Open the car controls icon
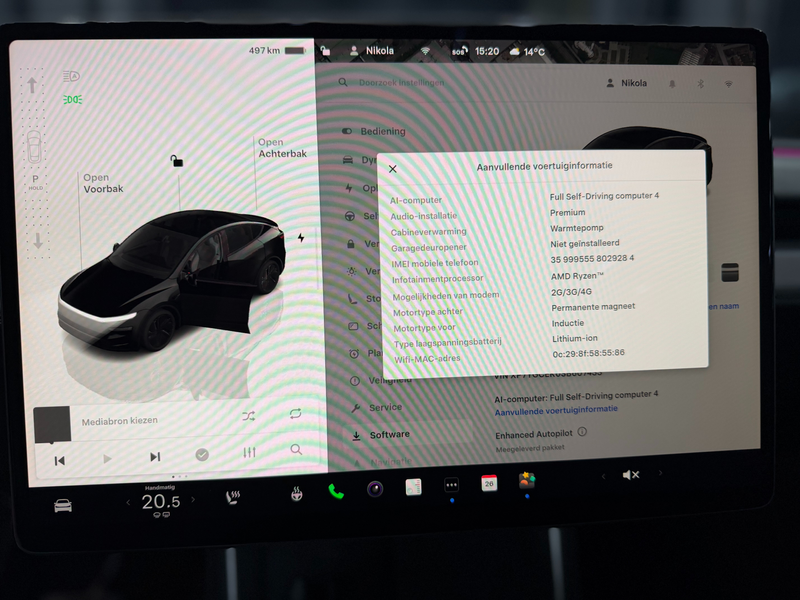 63,506
